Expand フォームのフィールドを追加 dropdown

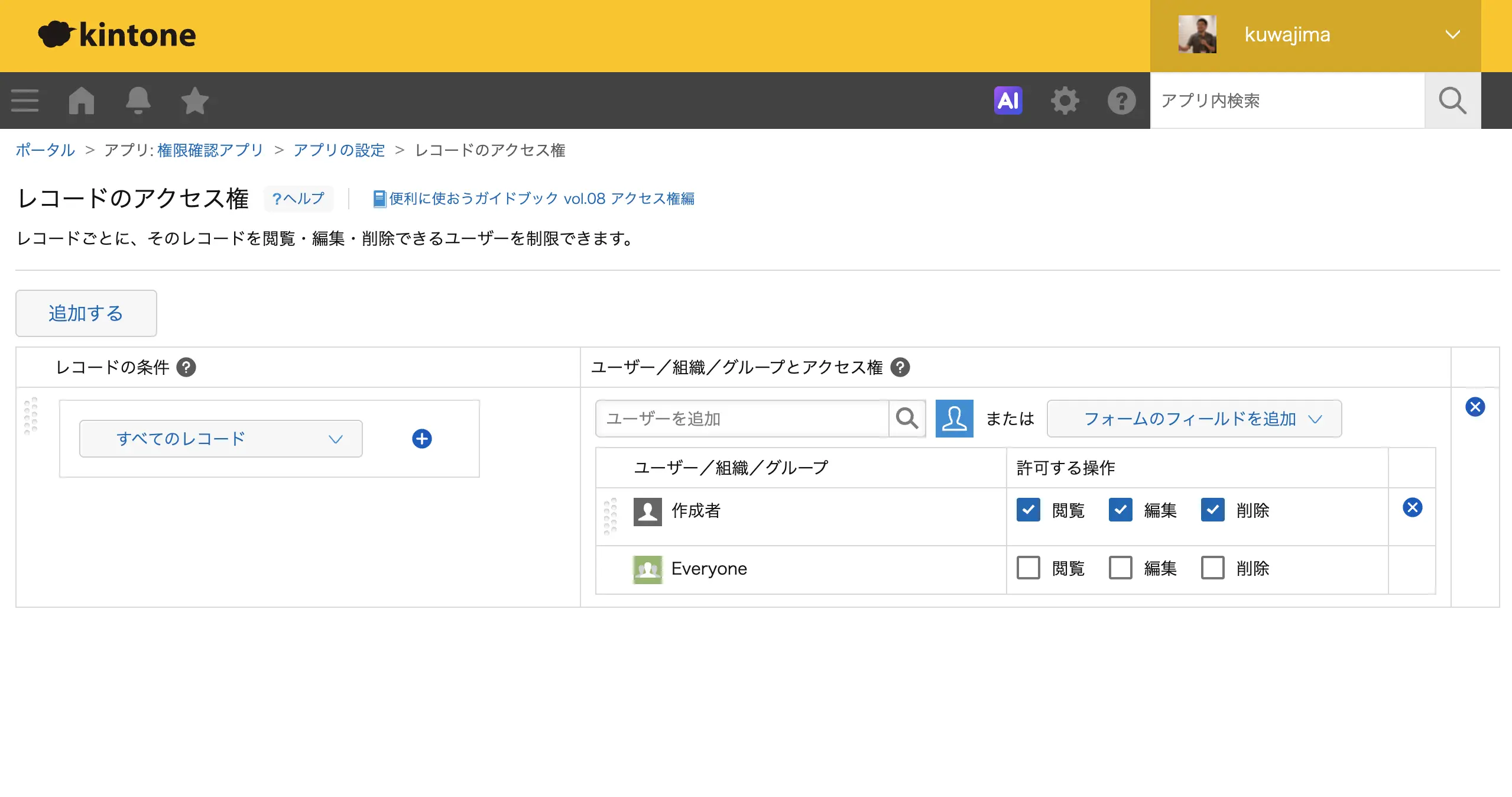(x=1195, y=419)
